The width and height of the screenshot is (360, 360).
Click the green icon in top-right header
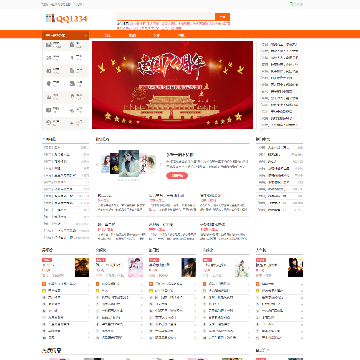coord(292,4)
